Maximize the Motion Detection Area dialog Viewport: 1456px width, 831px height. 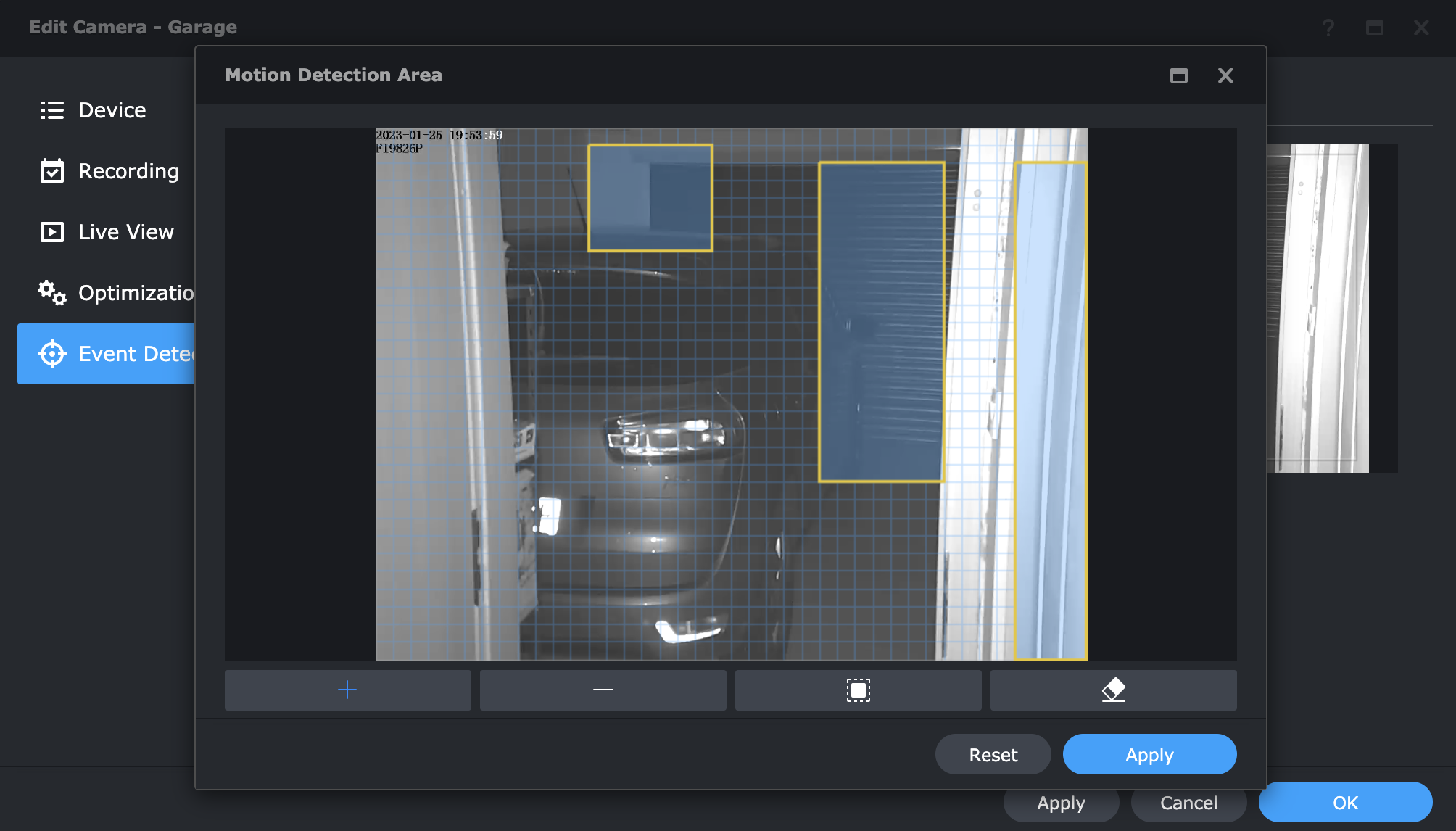coord(1179,75)
